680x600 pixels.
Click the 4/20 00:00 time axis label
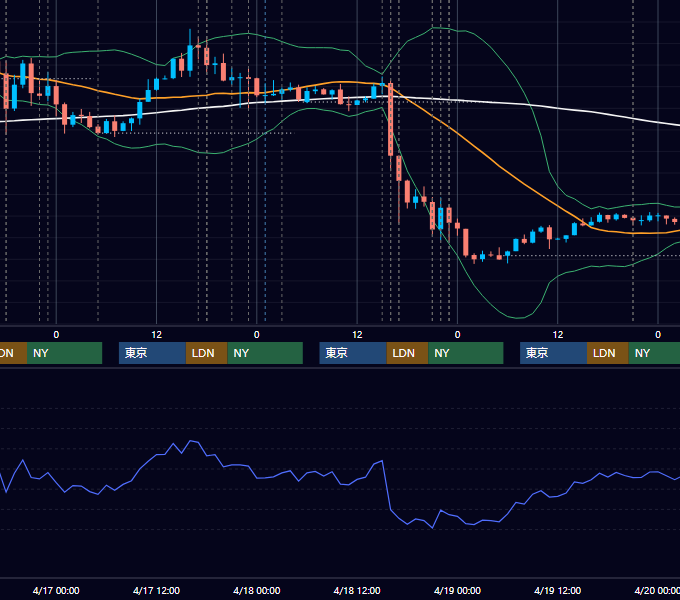(657, 590)
